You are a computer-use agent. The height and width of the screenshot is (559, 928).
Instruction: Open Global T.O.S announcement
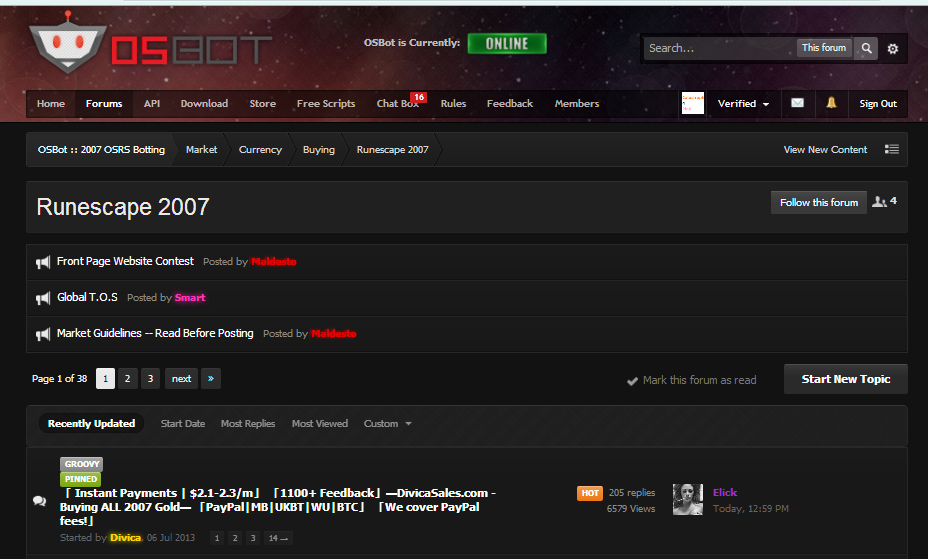87,298
